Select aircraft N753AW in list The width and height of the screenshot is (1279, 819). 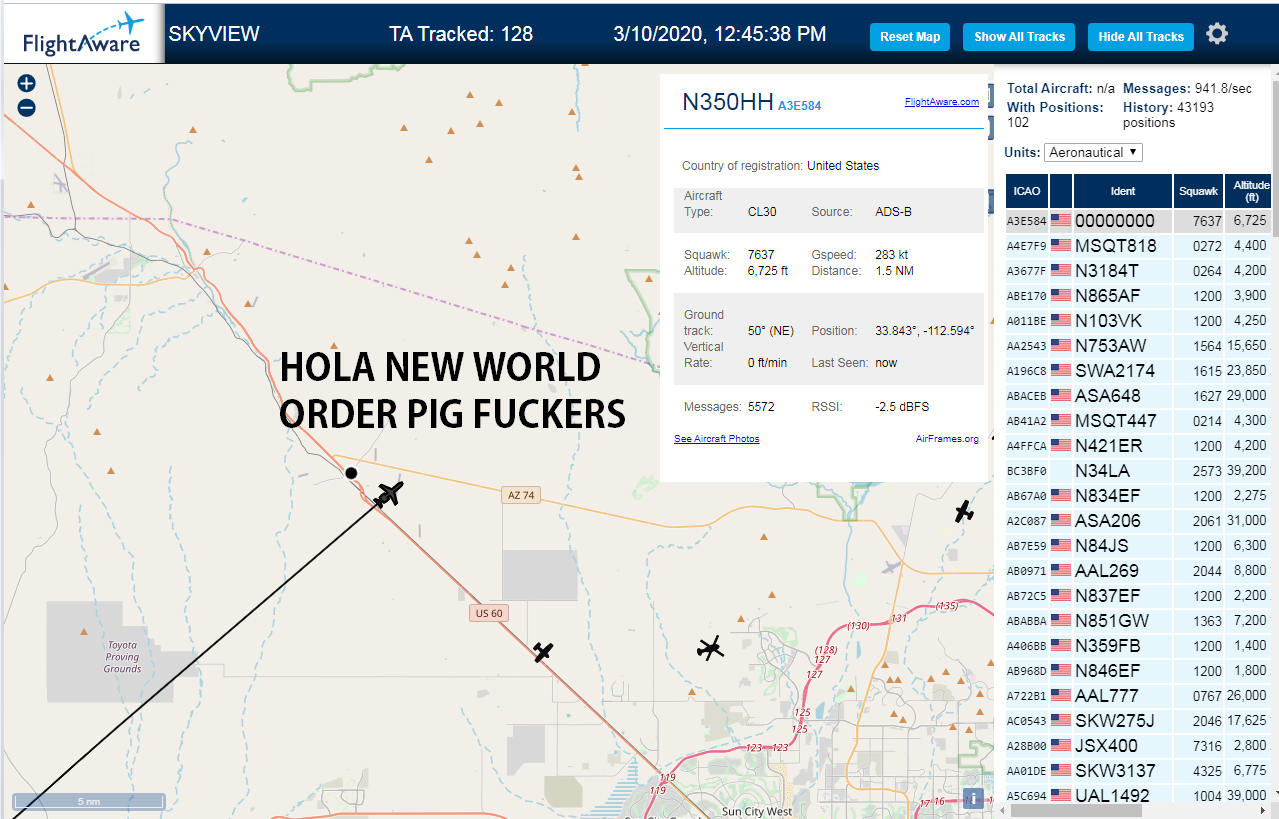(1138, 346)
